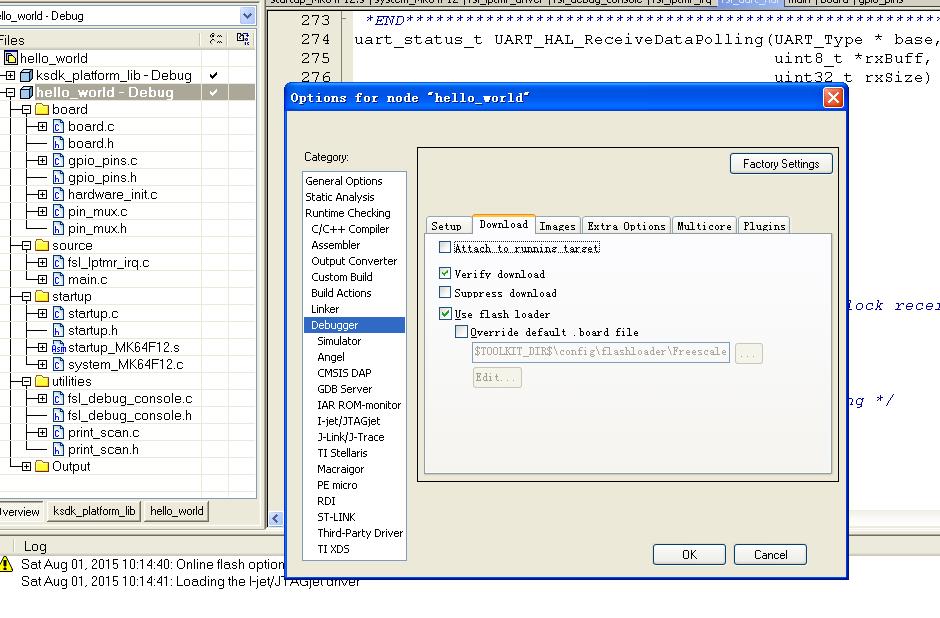Click the Output folder icon

[x=42, y=466]
